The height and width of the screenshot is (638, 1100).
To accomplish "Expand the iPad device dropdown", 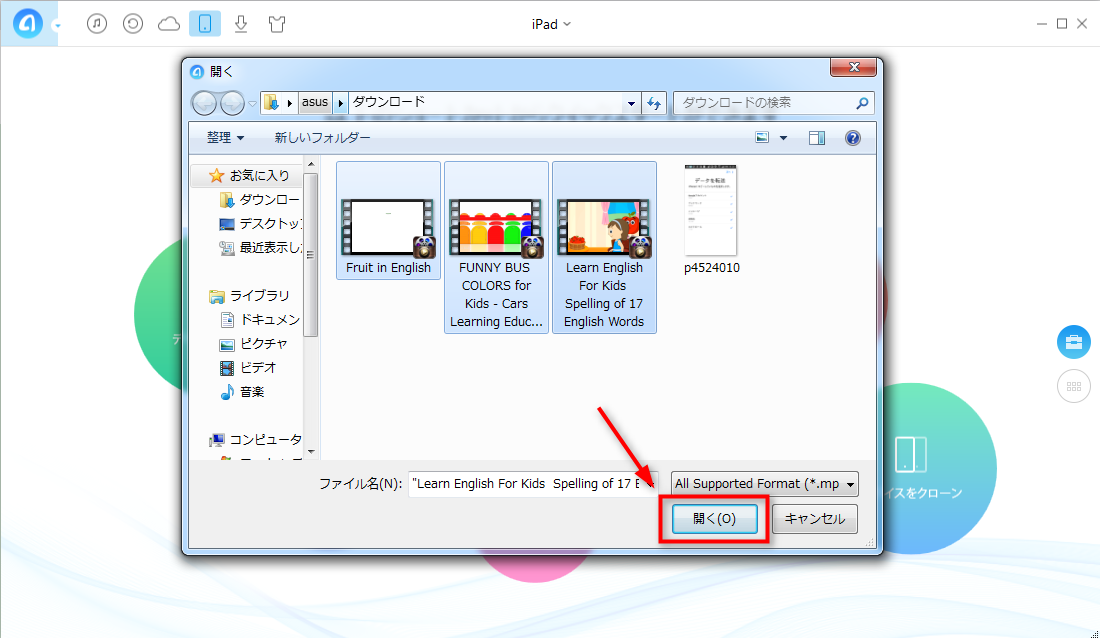I will click(x=551, y=24).
